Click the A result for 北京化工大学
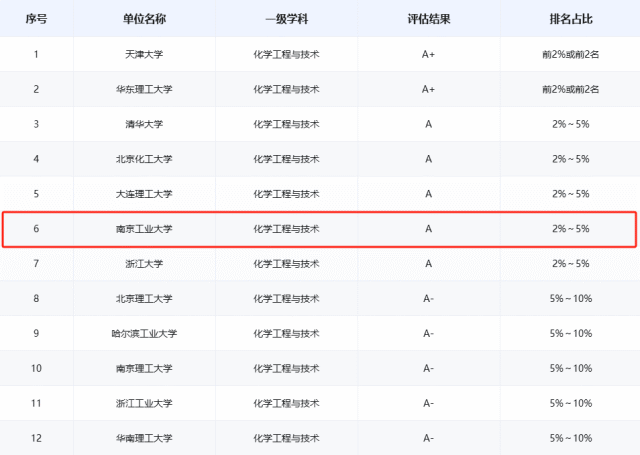This screenshot has height=455, width=640. click(x=428, y=159)
